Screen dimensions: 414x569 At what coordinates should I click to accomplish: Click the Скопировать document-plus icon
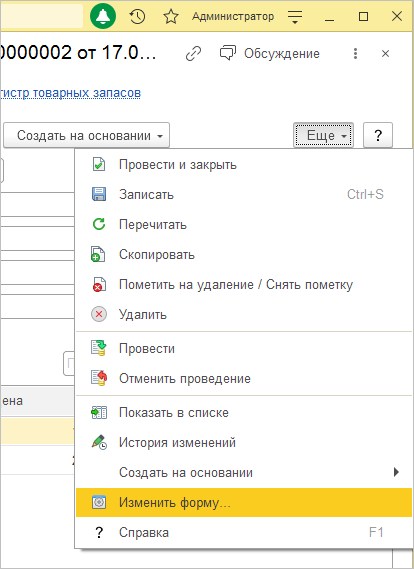click(98, 254)
